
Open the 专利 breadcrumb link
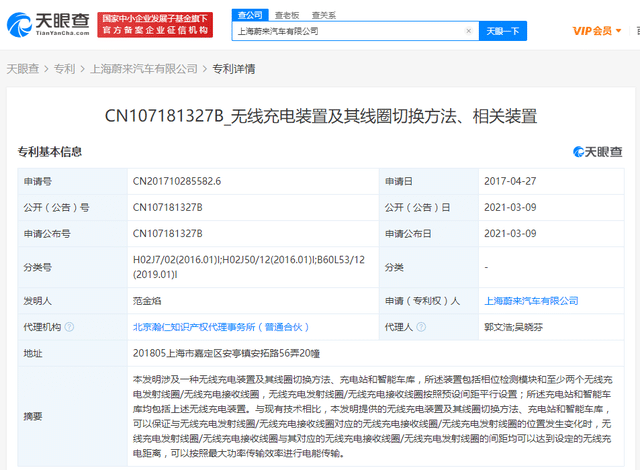coord(64,69)
